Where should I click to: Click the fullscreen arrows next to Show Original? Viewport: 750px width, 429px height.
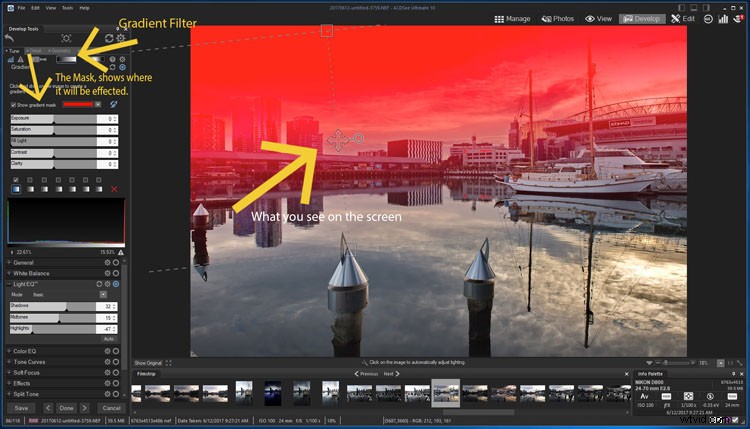(168, 363)
